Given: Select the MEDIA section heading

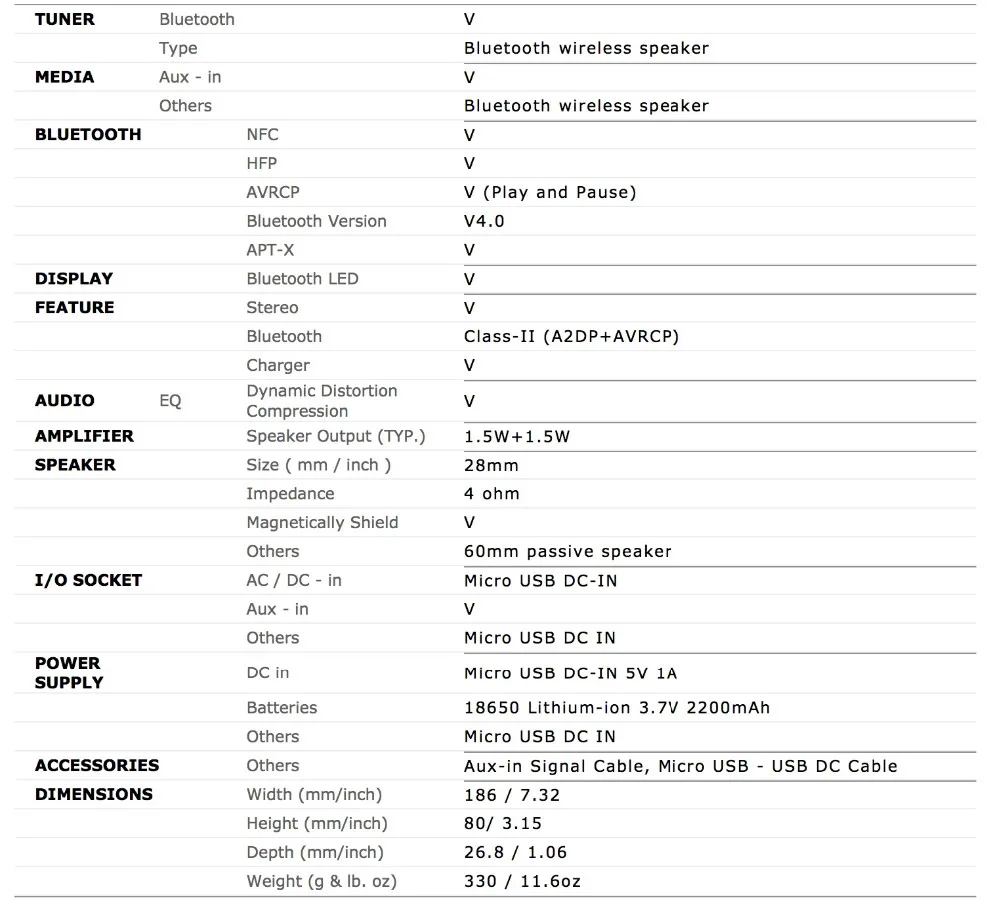Looking at the screenshot, I should (x=64, y=77).
